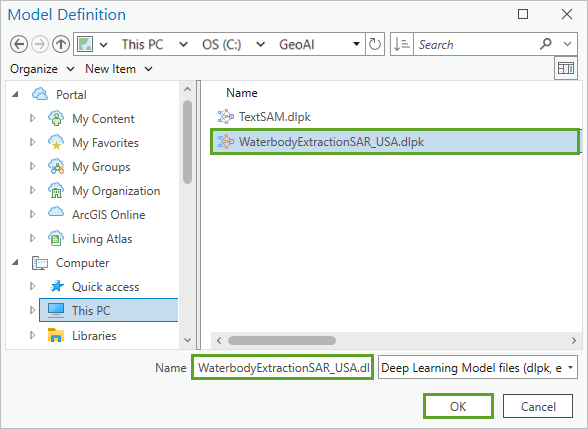Select the TextSAM.dlpk file
Screen dimensions: 588x429
point(275,117)
